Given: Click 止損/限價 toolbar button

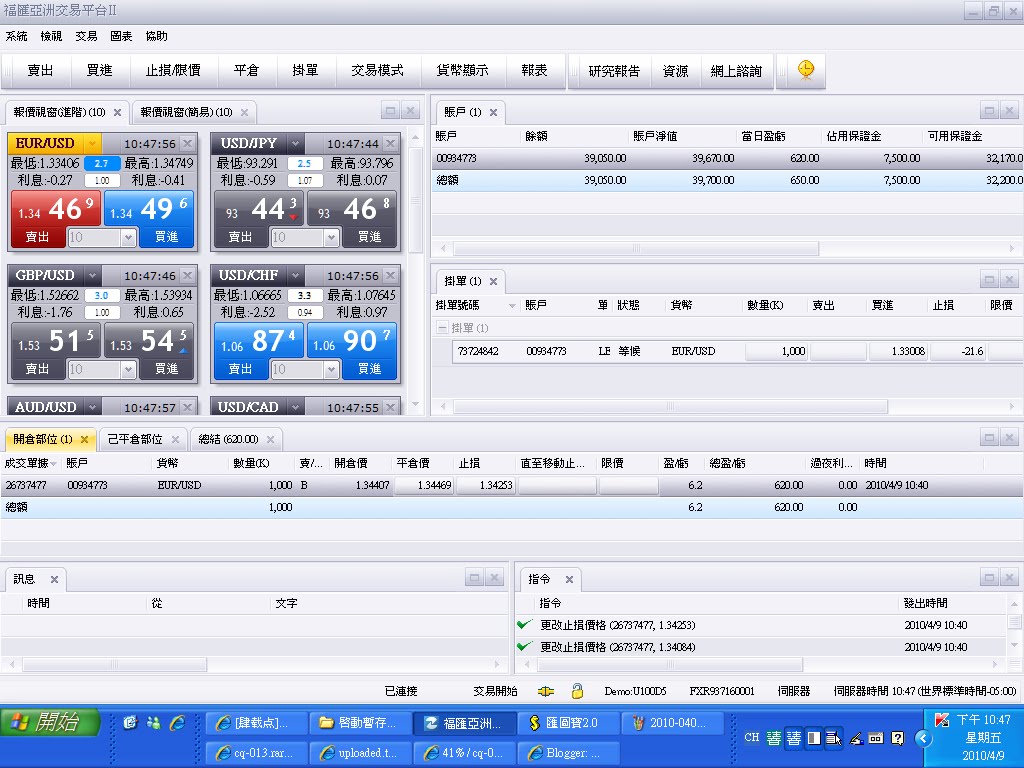Looking at the screenshot, I should tap(173, 71).
